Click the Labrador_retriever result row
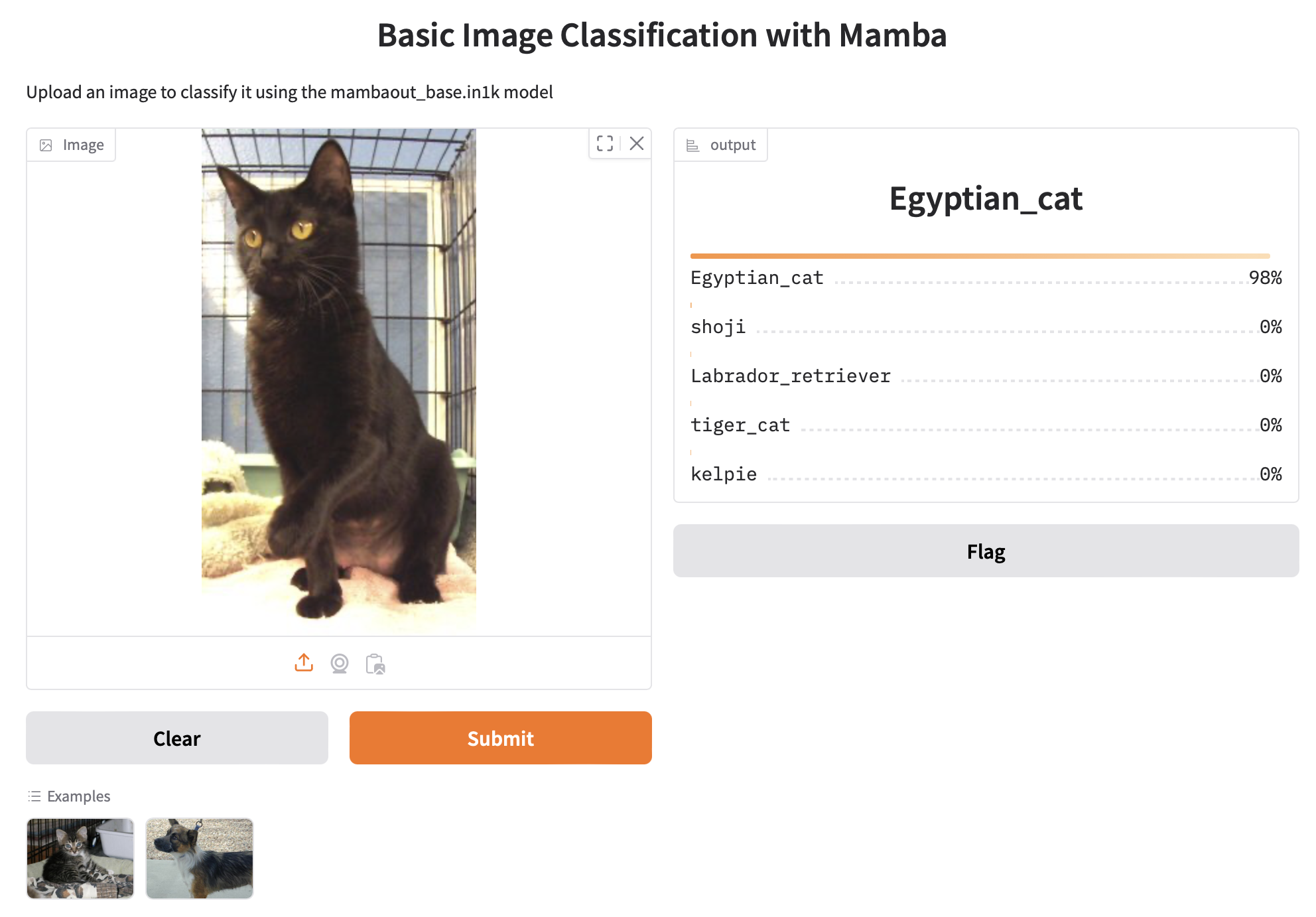Image resolution: width=1316 pixels, height=917 pixels. 986,376
